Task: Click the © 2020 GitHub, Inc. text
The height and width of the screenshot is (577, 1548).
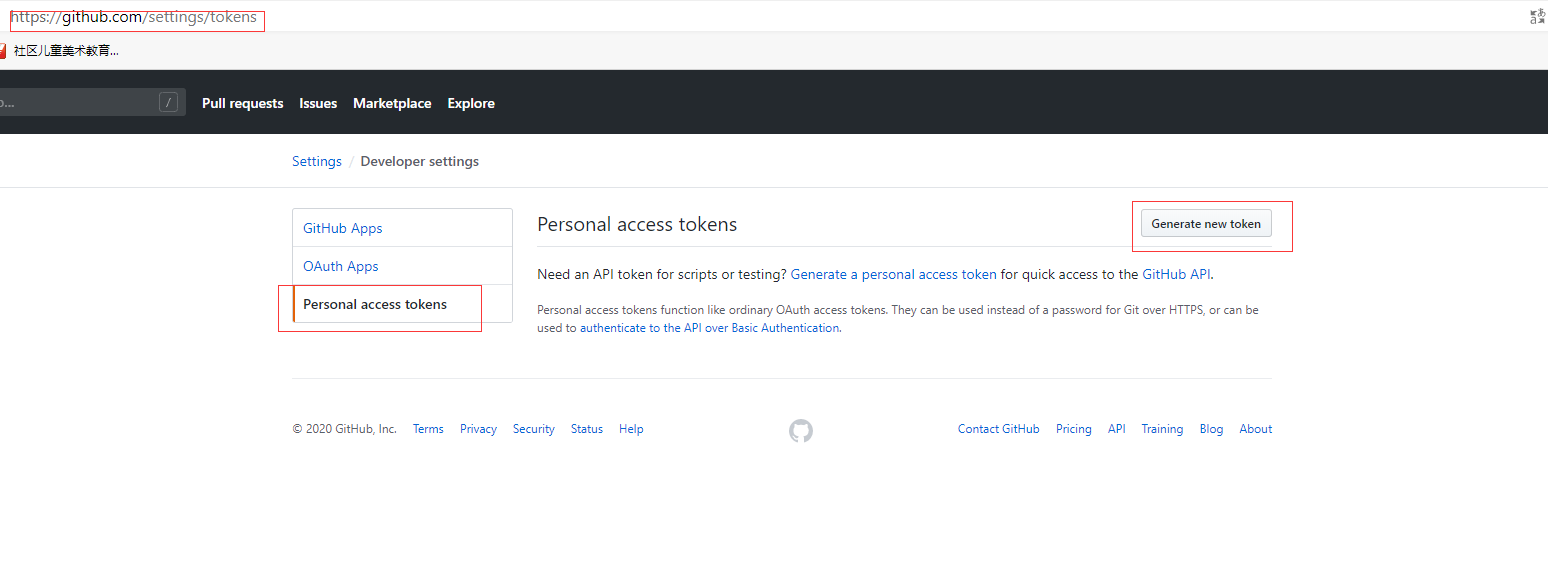Action: click(x=344, y=429)
